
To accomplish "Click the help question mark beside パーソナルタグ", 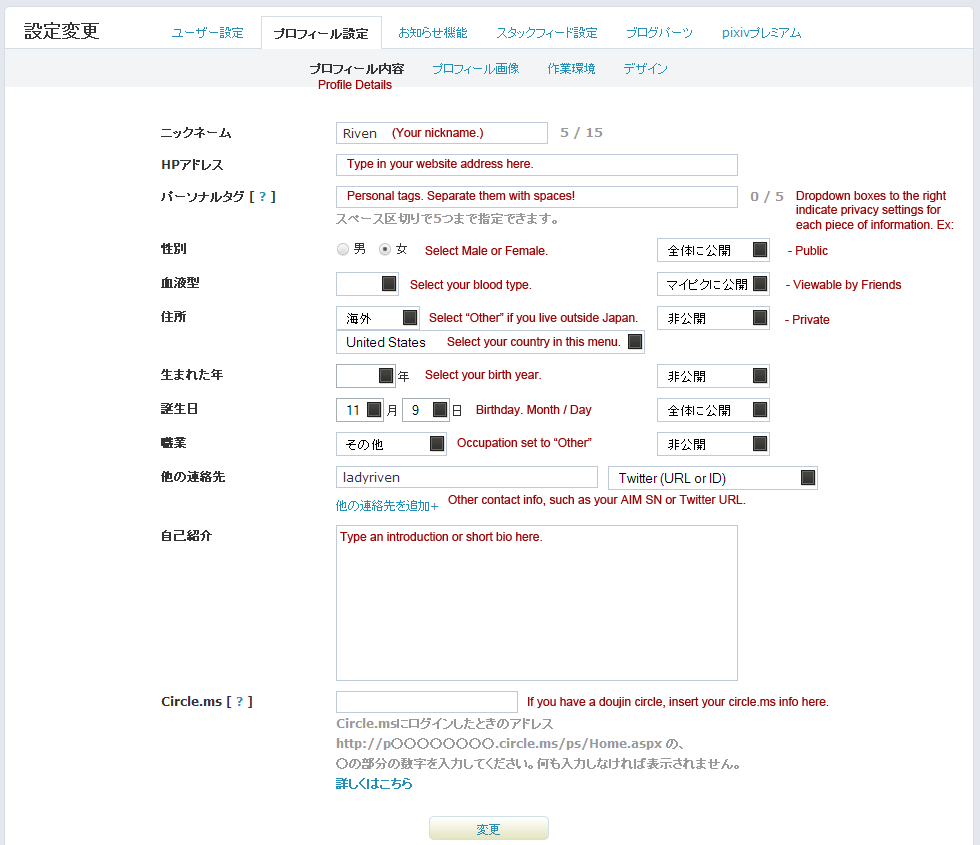I will (262, 197).
